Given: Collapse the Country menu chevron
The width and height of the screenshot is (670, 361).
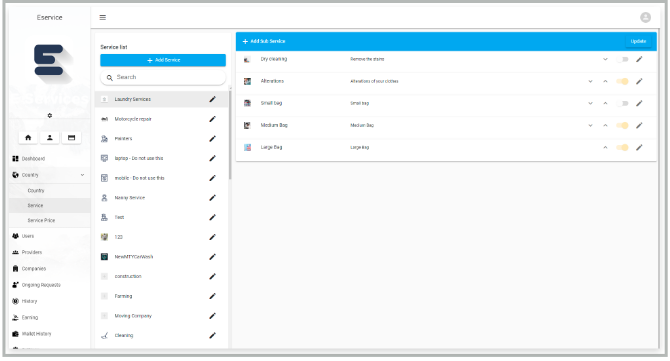Looking at the screenshot, I should click(82, 175).
